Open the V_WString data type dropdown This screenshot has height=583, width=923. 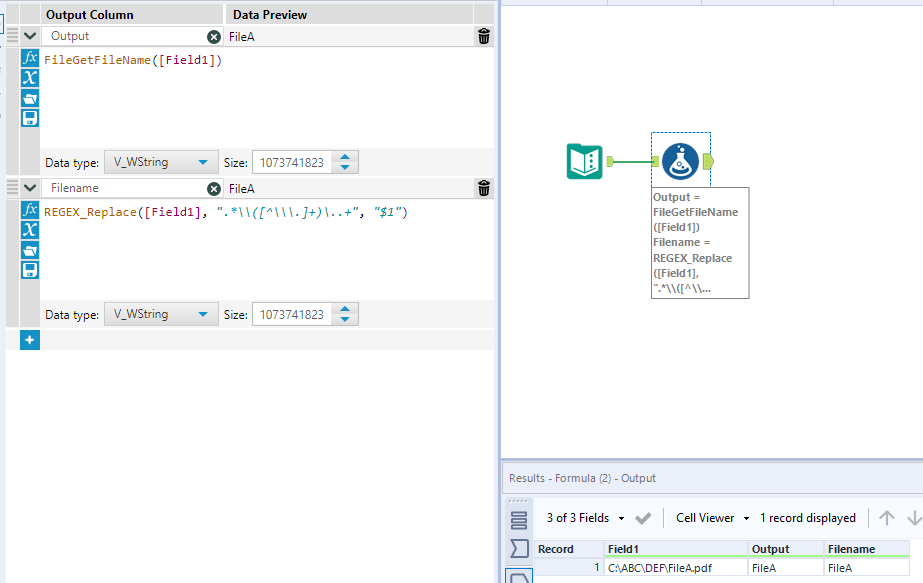(x=160, y=162)
